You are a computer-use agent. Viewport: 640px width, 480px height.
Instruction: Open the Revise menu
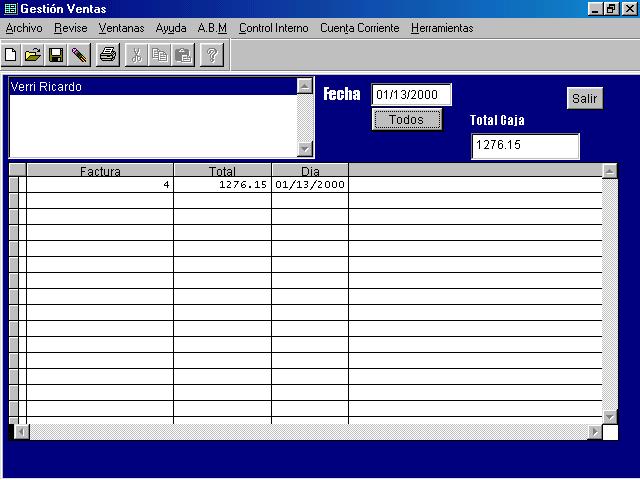click(x=71, y=28)
